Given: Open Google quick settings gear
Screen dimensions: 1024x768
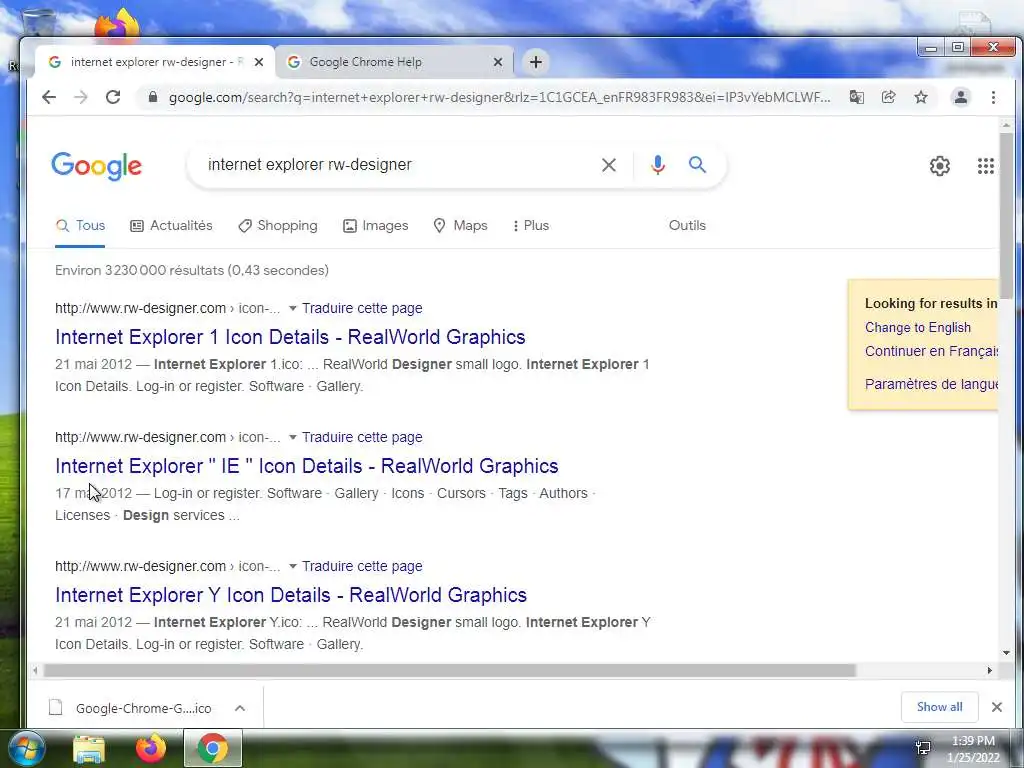Looking at the screenshot, I should pyautogui.click(x=940, y=166).
